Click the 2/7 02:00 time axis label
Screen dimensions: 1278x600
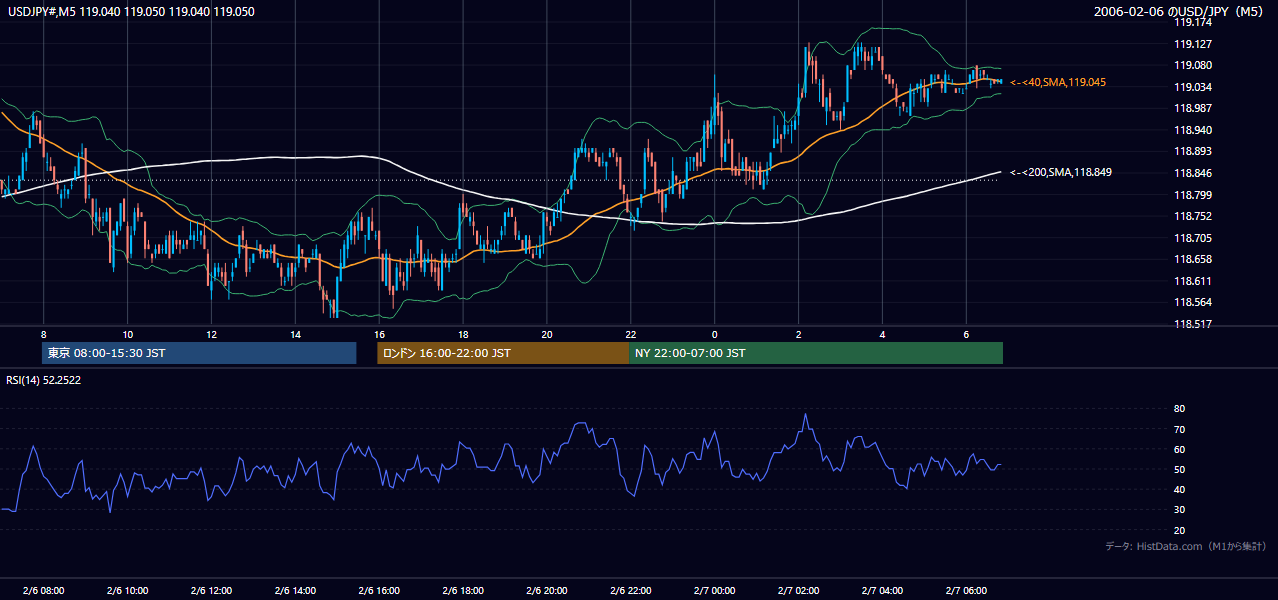798,591
